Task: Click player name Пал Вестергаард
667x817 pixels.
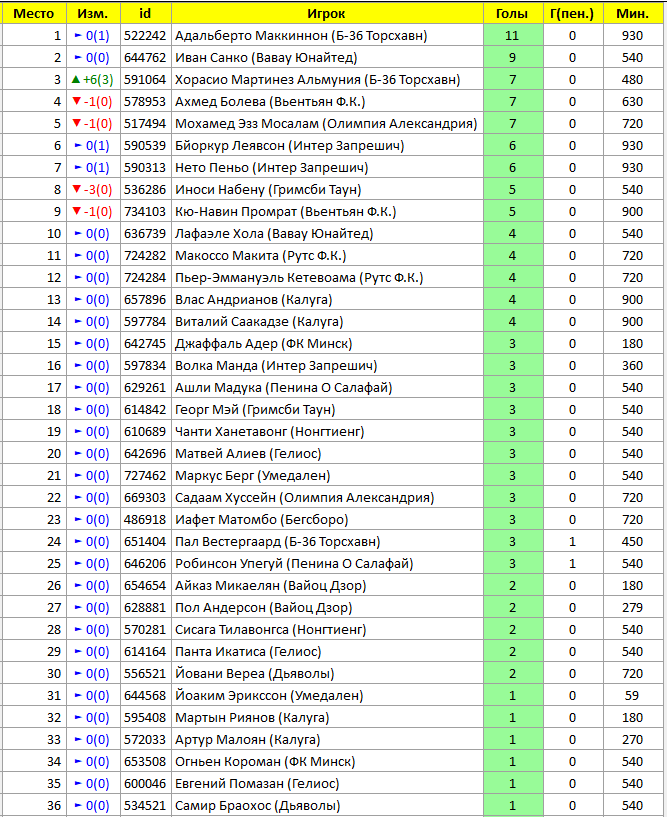Action: tap(228, 542)
